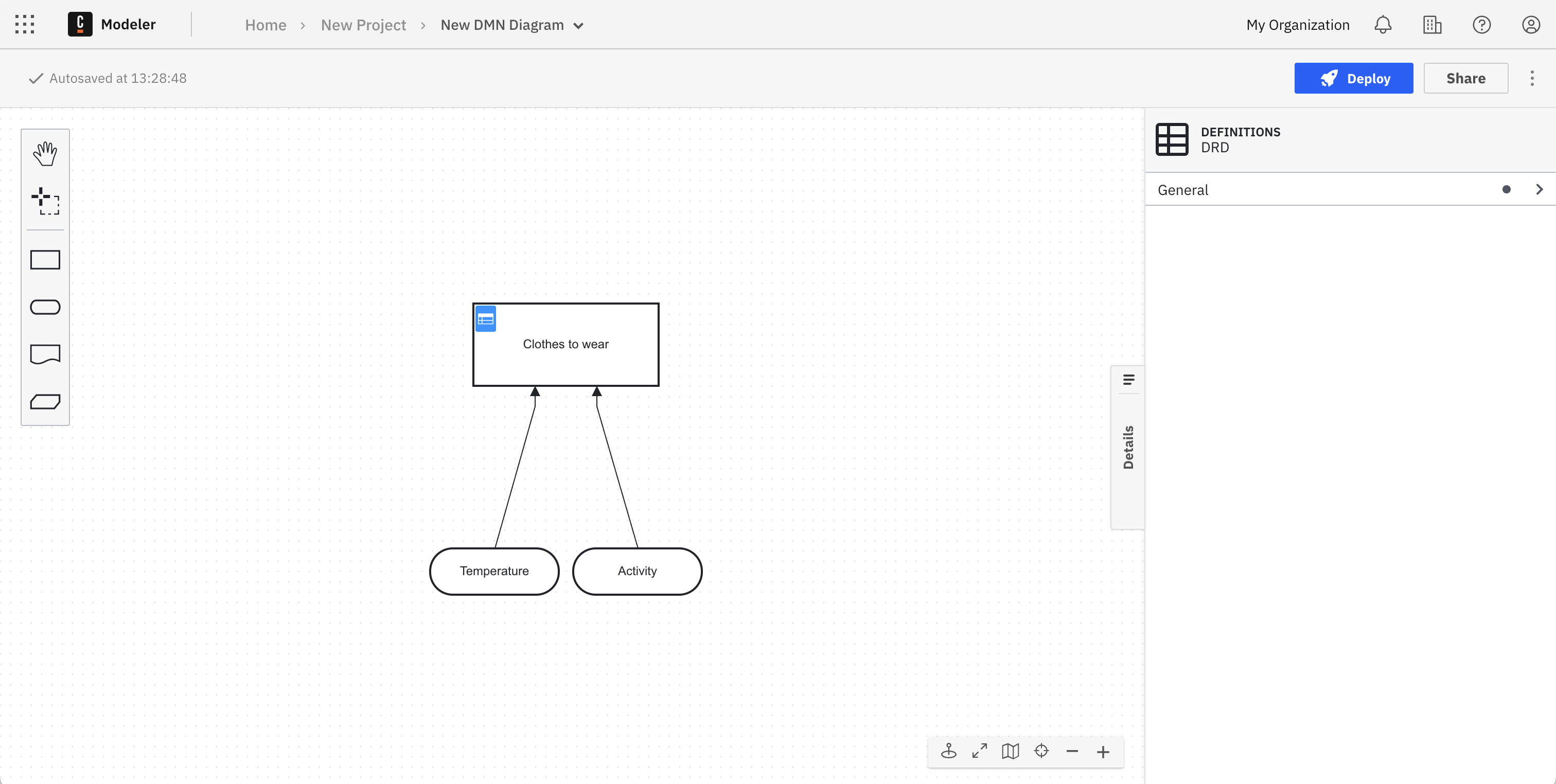Select the decision element tool

coord(45,259)
